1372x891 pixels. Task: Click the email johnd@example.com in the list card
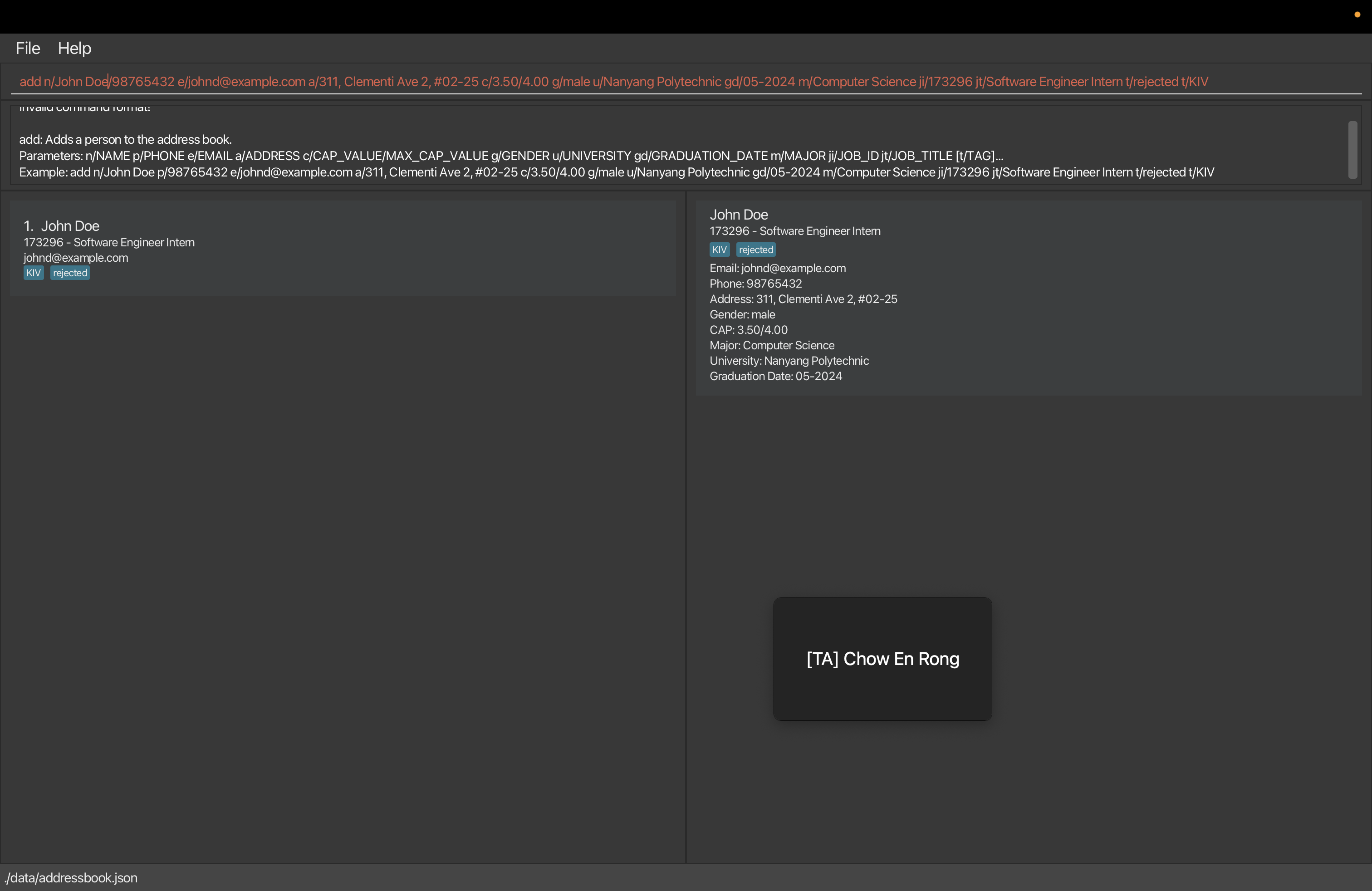pos(75,258)
